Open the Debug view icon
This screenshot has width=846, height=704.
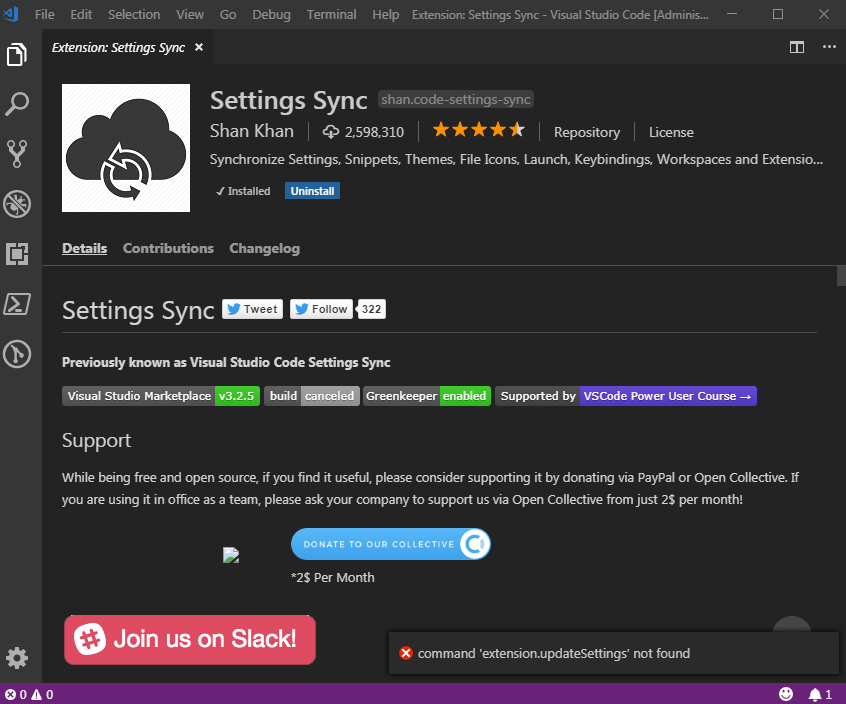point(17,204)
